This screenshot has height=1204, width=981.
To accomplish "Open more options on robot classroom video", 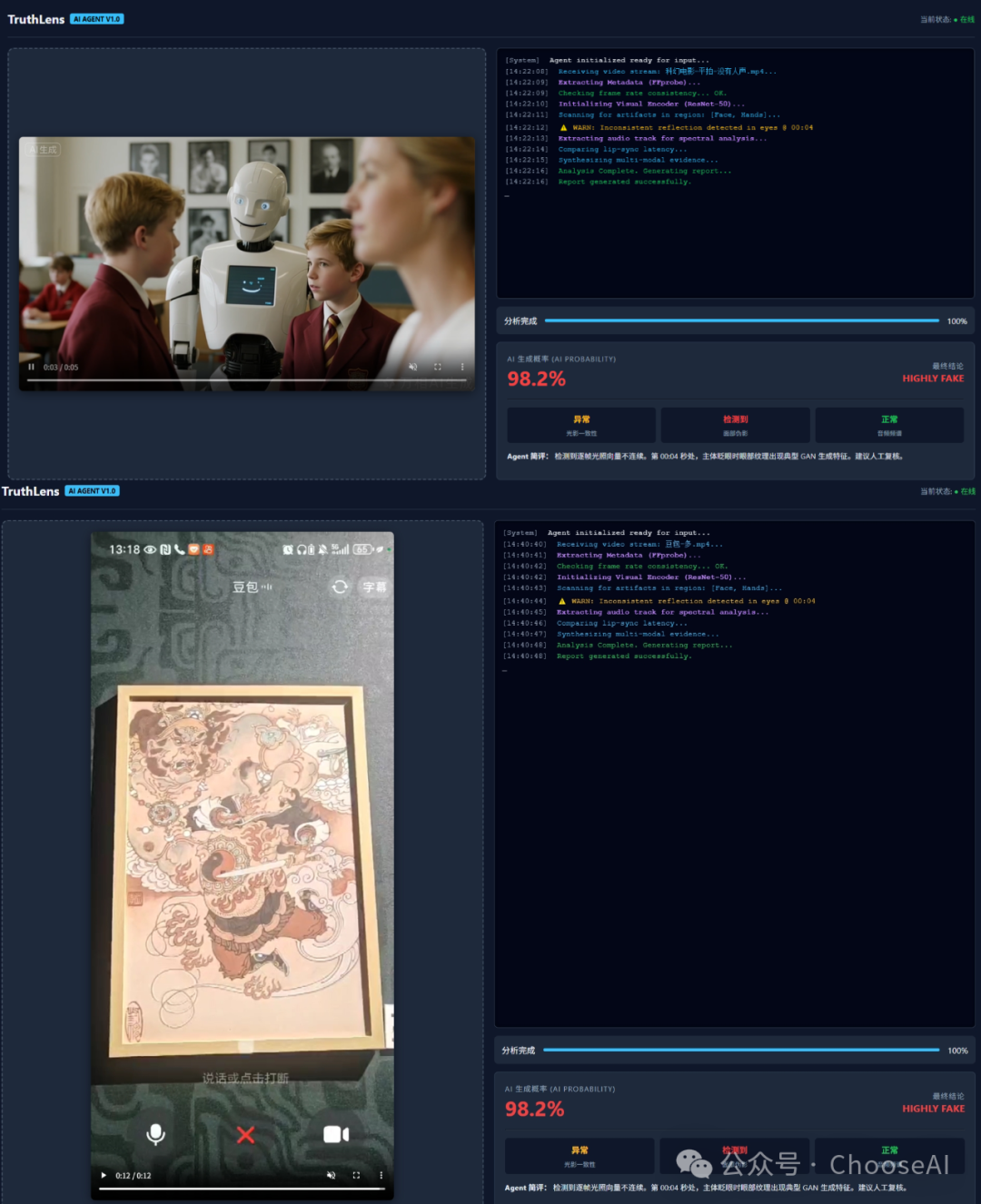I will [461, 367].
